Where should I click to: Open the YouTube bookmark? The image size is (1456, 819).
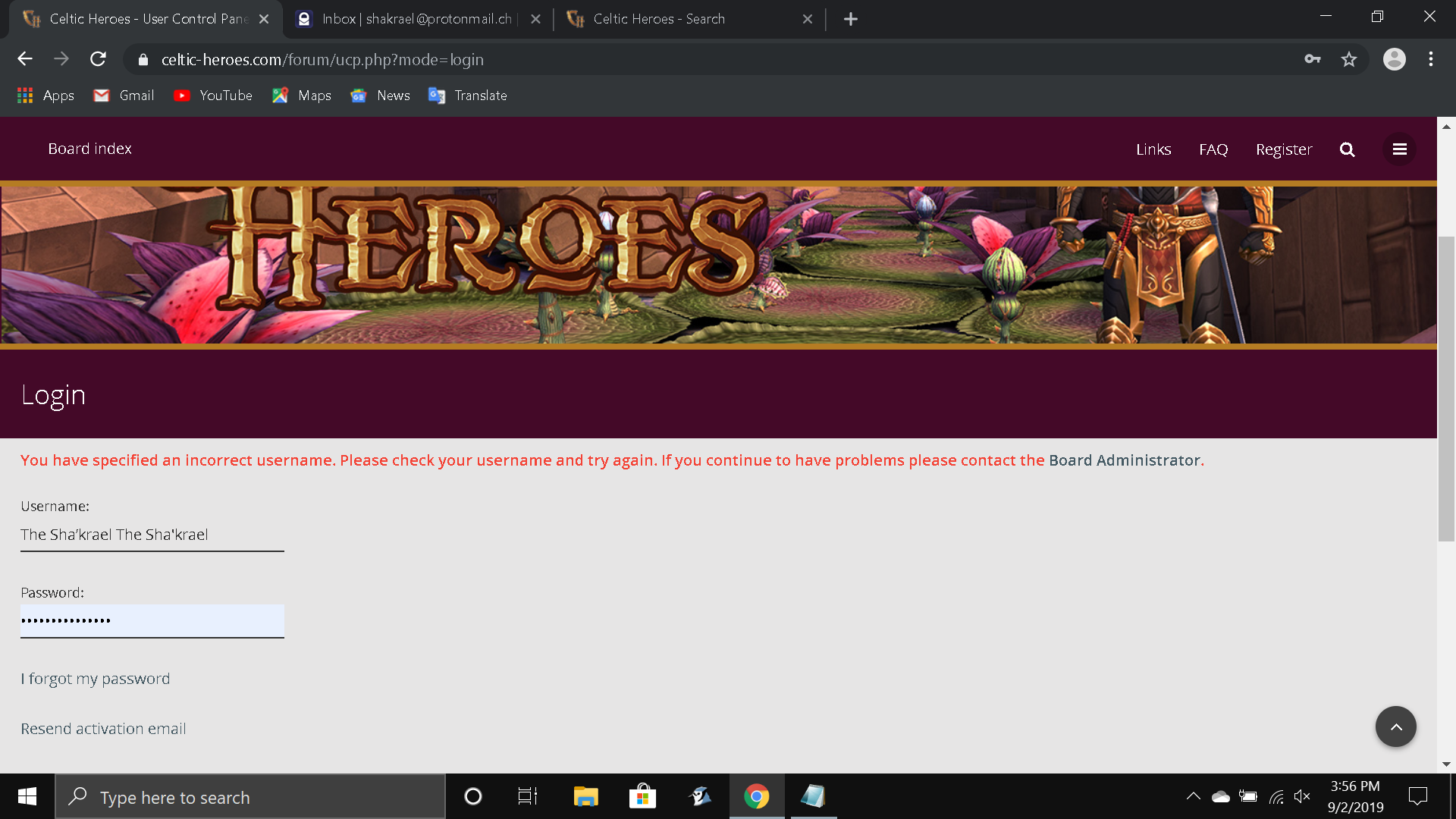pos(212,96)
